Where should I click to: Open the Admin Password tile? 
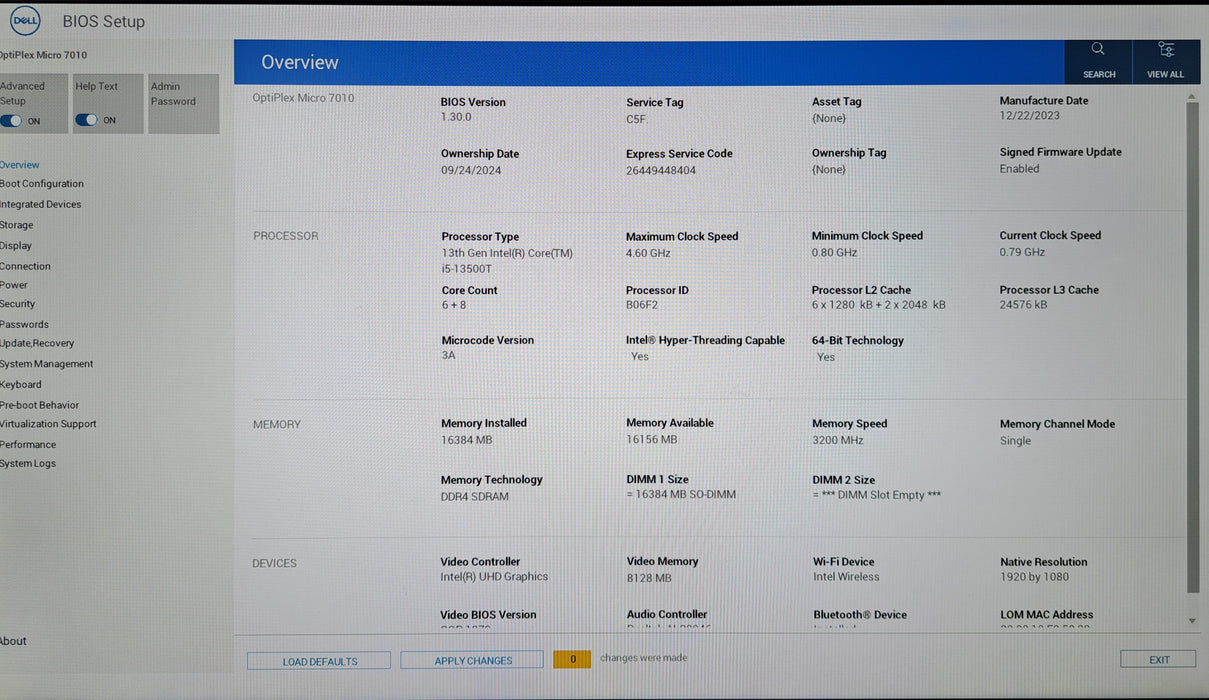pyautogui.click(x=183, y=103)
